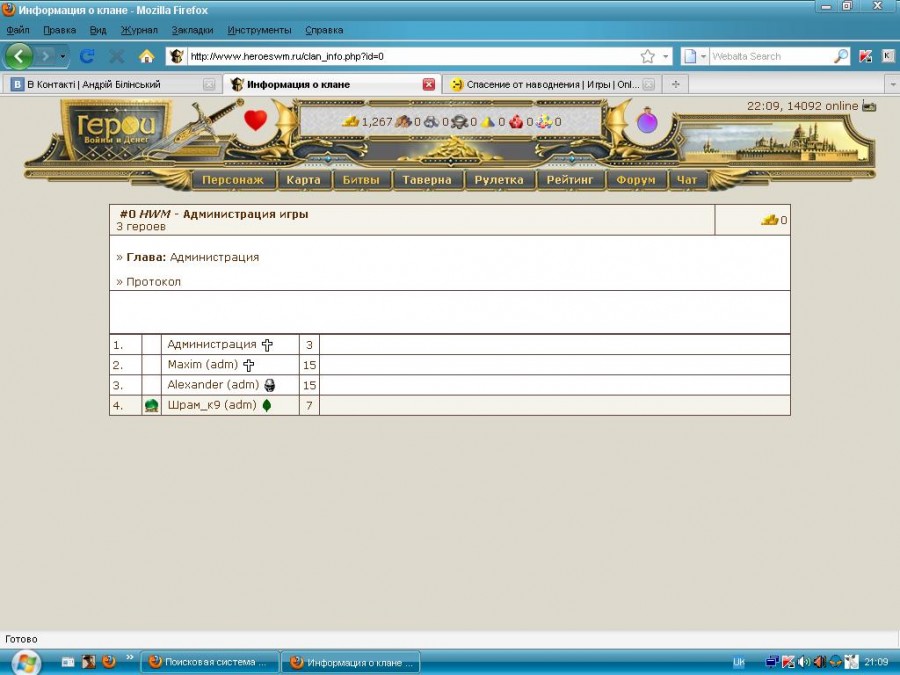Go to the Форум
This screenshot has height=675, width=900.
click(x=636, y=180)
